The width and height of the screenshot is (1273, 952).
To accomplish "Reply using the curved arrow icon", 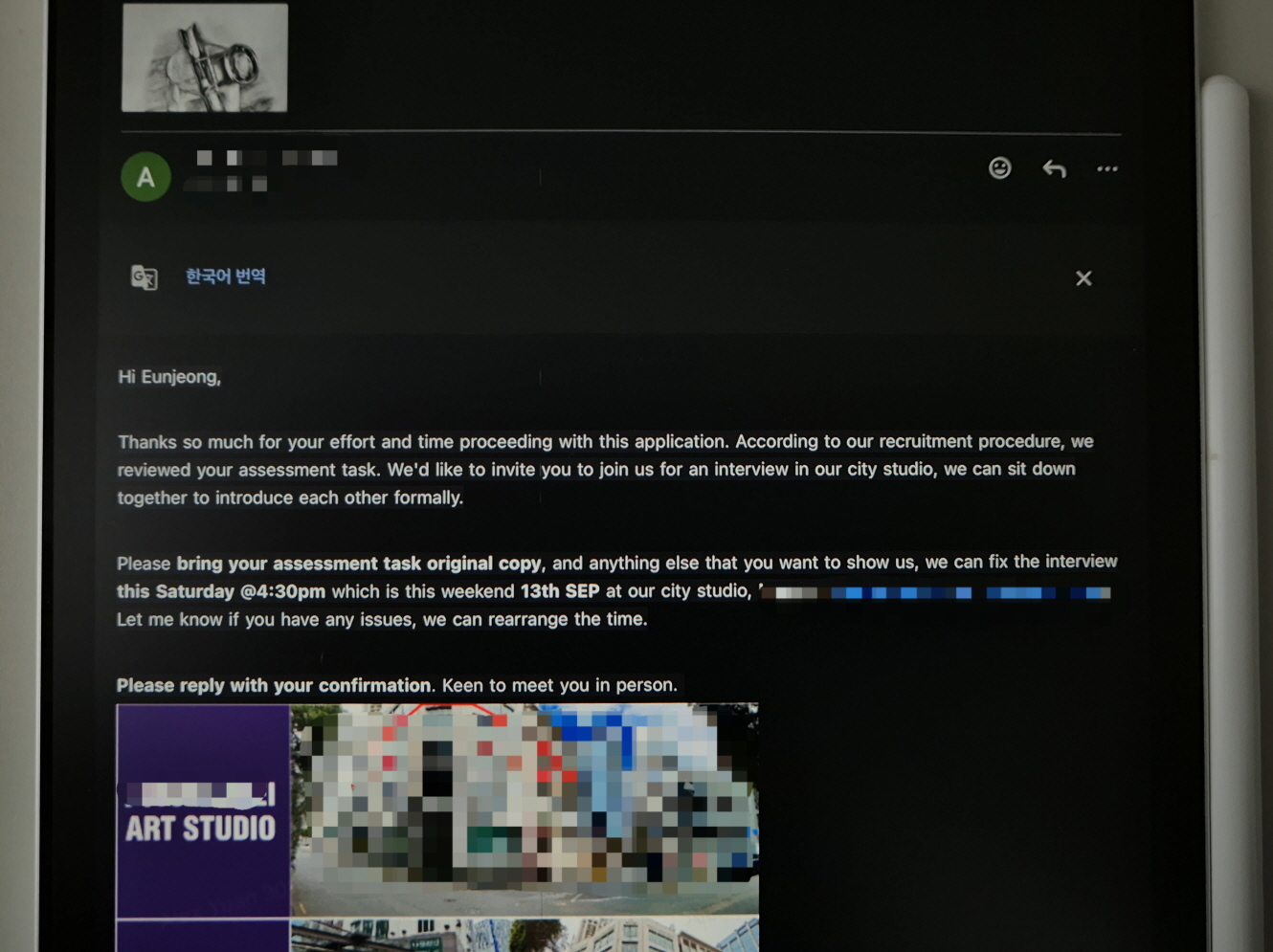I will click(x=1054, y=169).
